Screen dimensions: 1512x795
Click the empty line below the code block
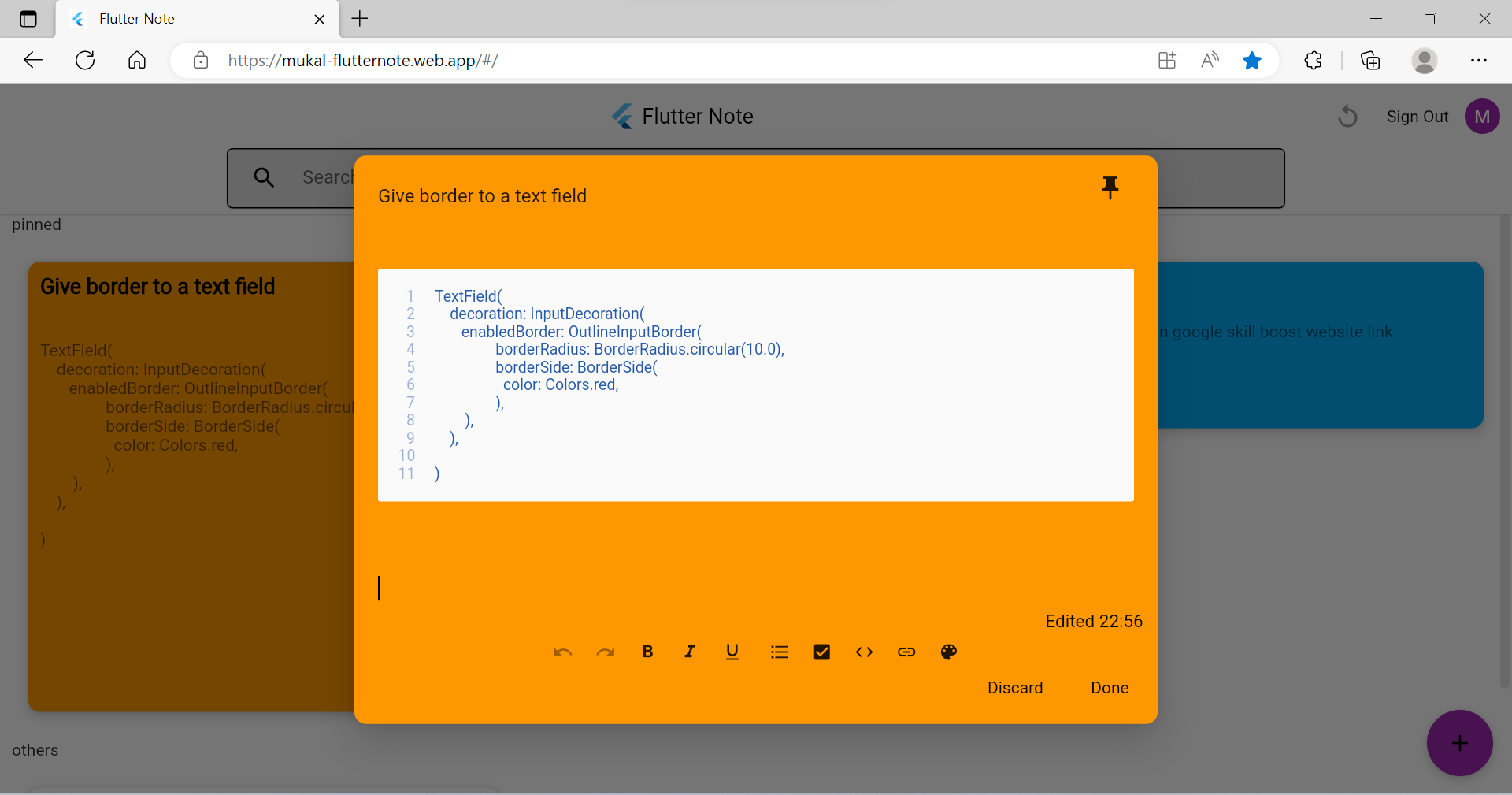(x=756, y=589)
